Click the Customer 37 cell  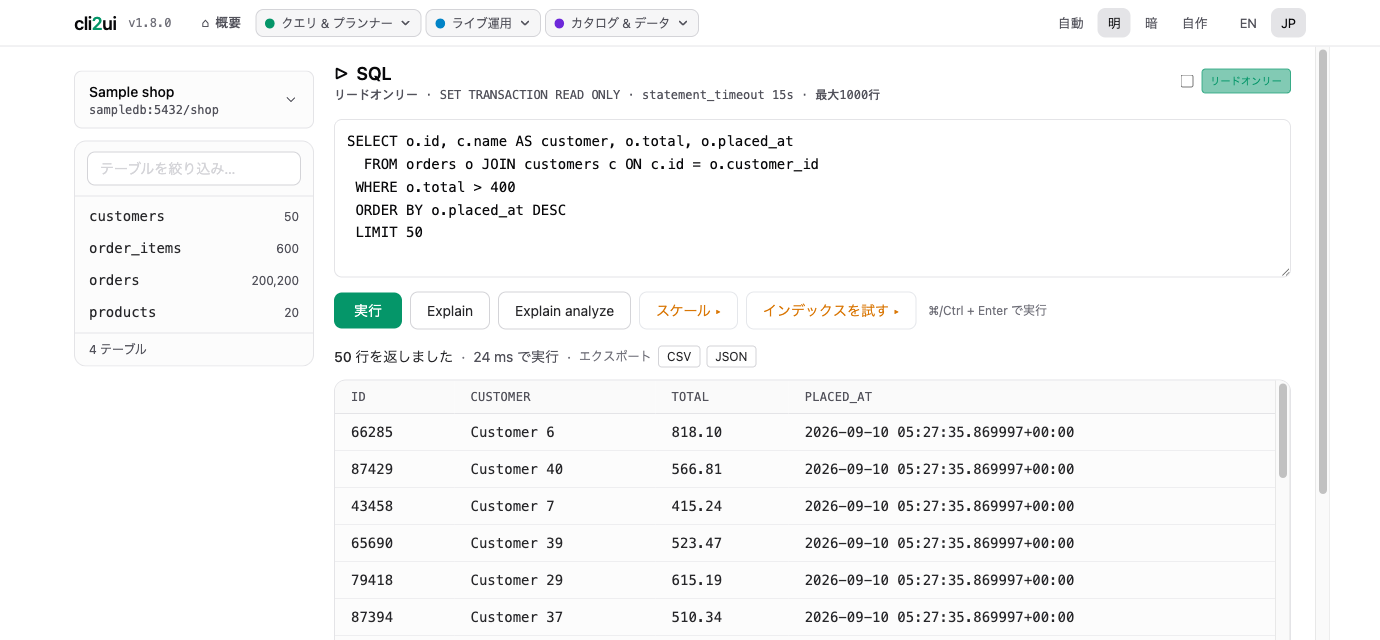tap(517, 617)
